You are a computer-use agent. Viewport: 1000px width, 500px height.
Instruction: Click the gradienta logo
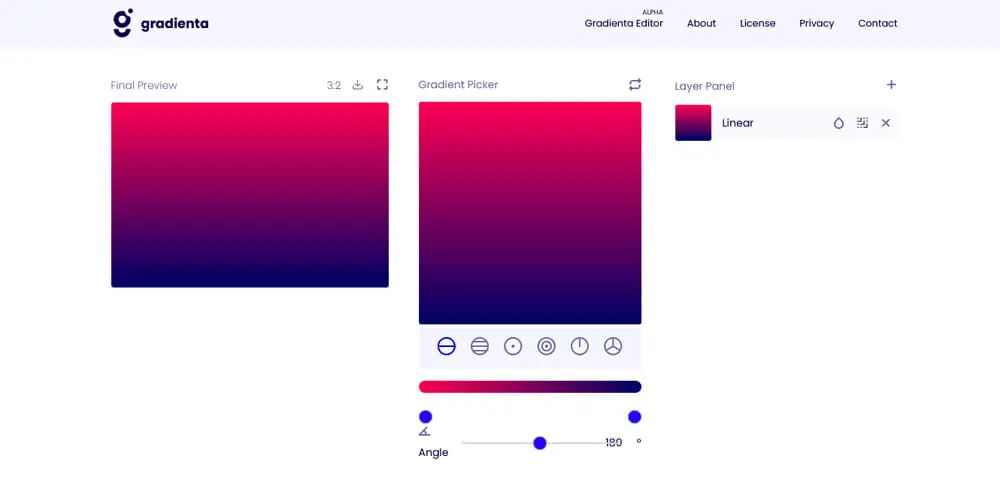pyautogui.click(x=161, y=24)
